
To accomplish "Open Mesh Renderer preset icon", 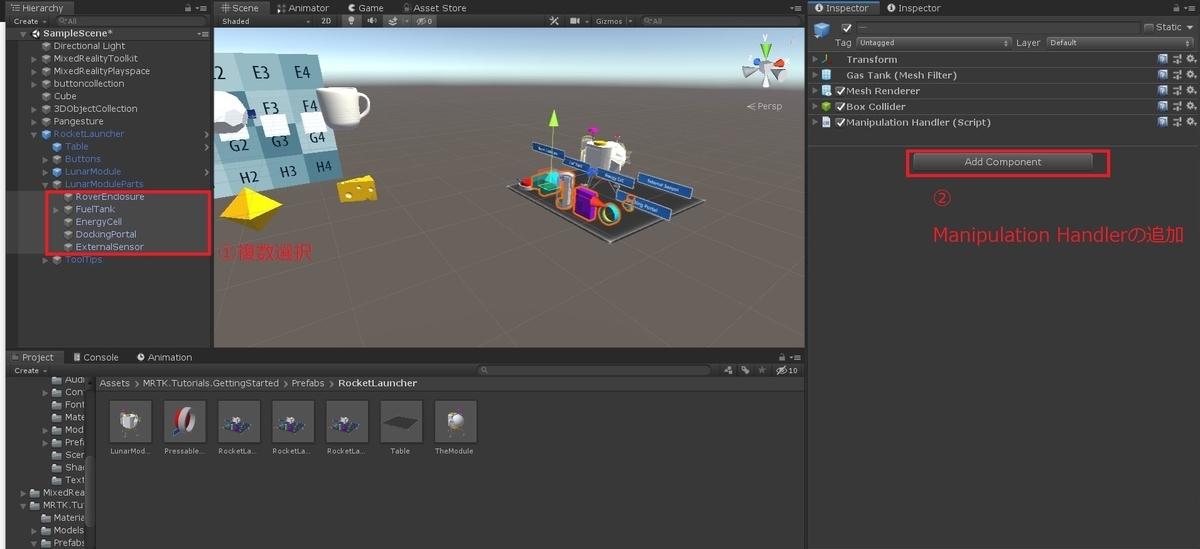I will [x=1177, y=91].
